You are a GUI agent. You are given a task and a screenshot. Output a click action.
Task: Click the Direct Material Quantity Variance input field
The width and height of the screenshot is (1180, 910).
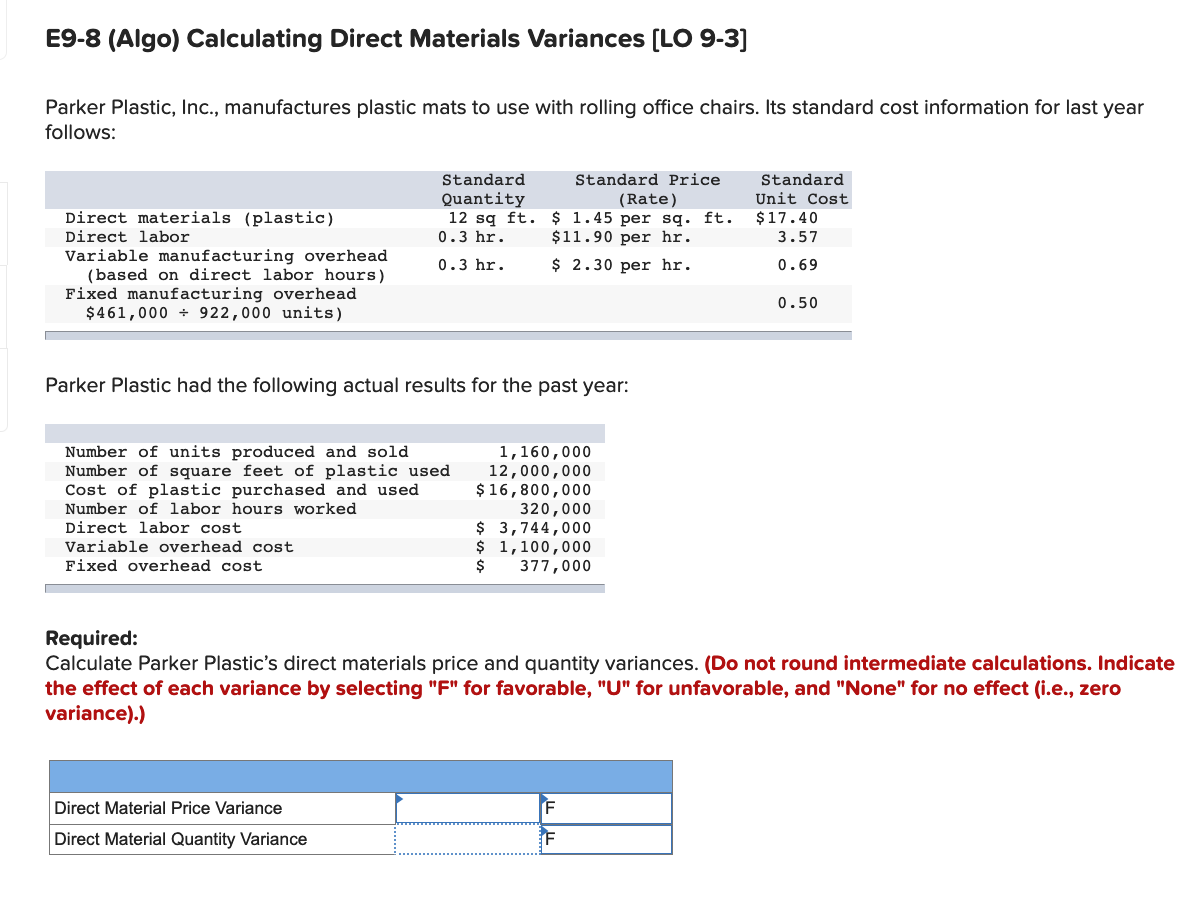tap(465, 839)
